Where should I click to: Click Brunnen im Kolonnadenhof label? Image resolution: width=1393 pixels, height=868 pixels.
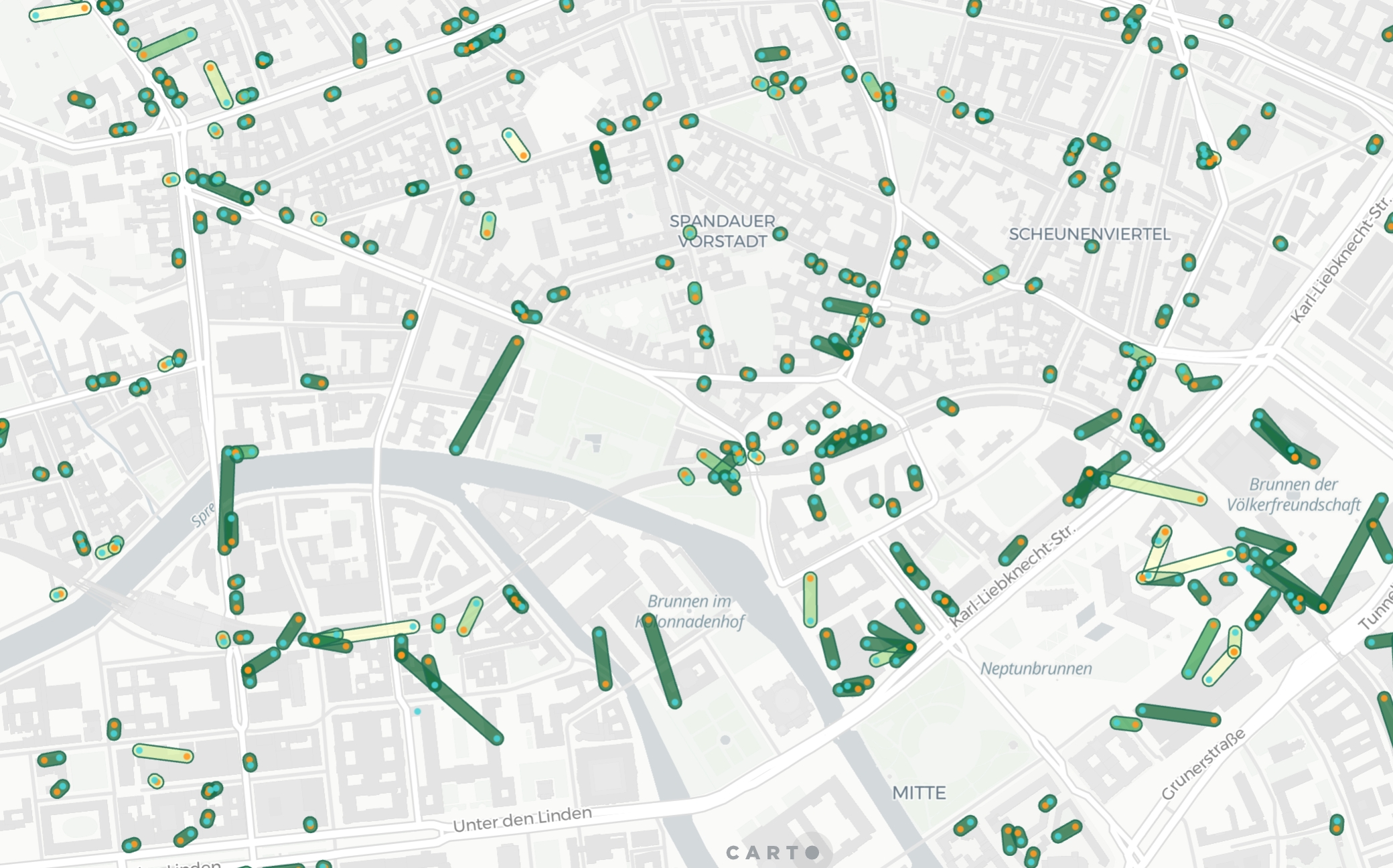coord(690,611)
